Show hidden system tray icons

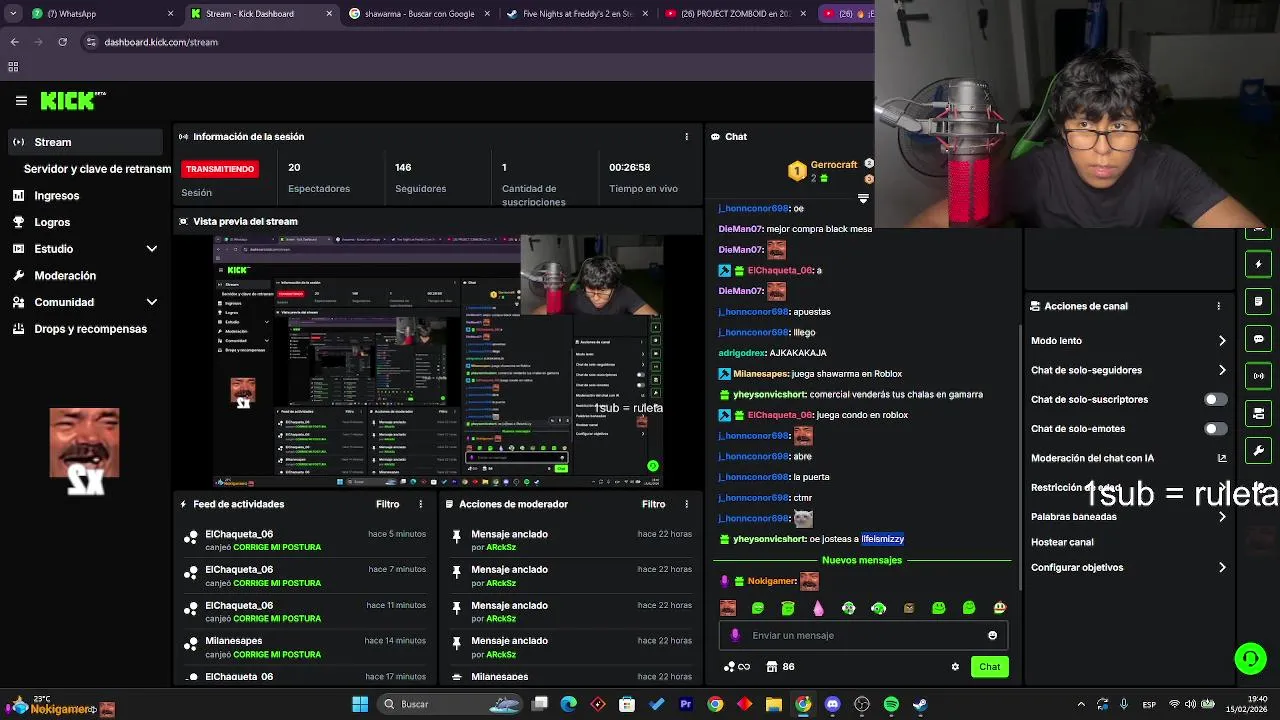click(1081, 704)
